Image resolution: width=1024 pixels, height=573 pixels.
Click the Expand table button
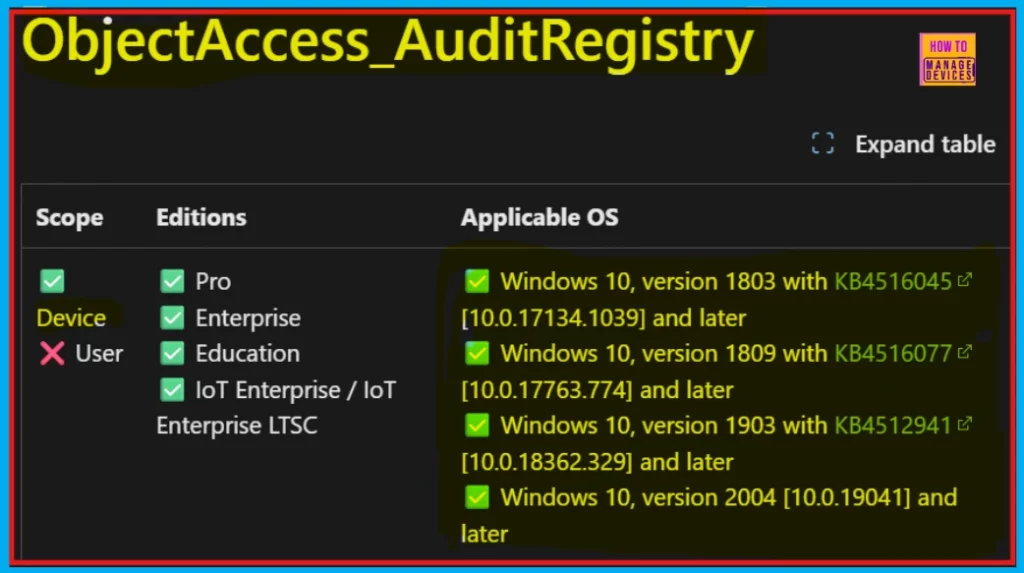point(903,144)
